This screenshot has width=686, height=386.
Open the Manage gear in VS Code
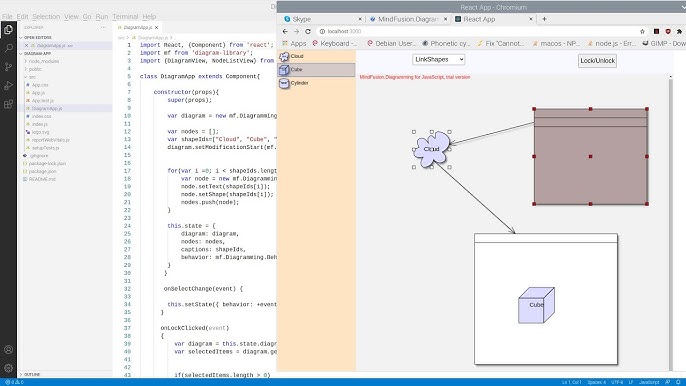point(8,368)
